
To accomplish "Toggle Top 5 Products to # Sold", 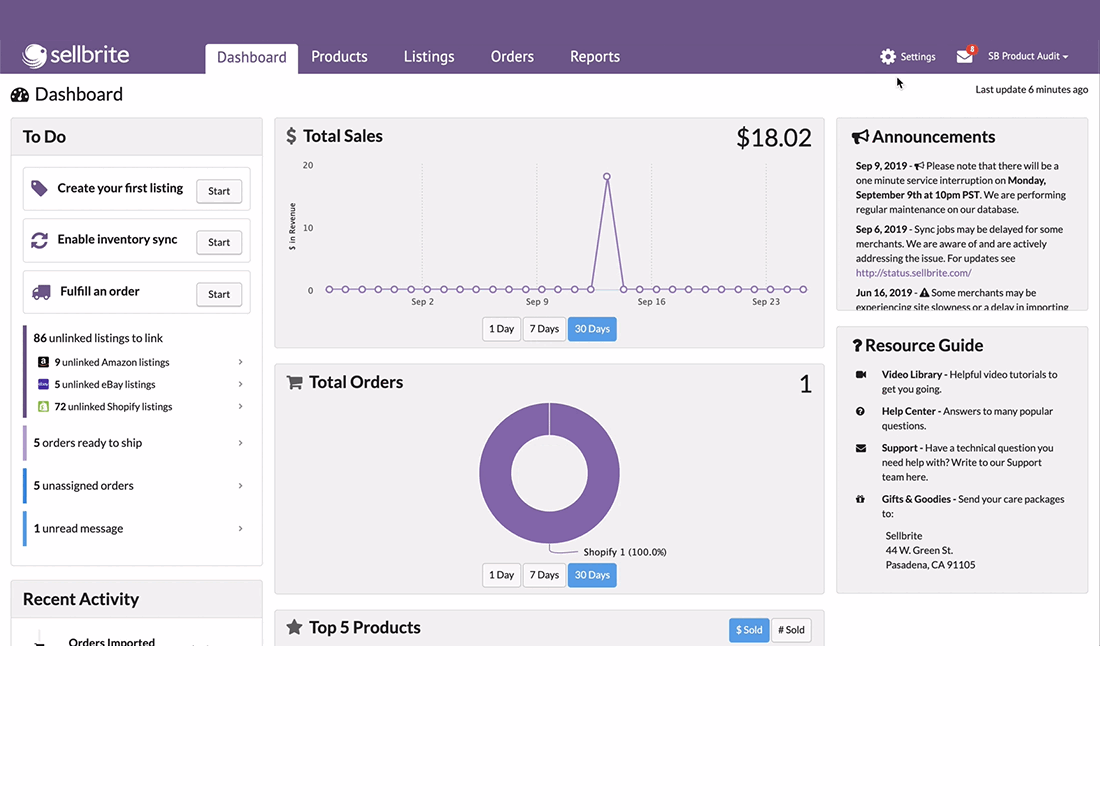I will [x=791, y=630].
